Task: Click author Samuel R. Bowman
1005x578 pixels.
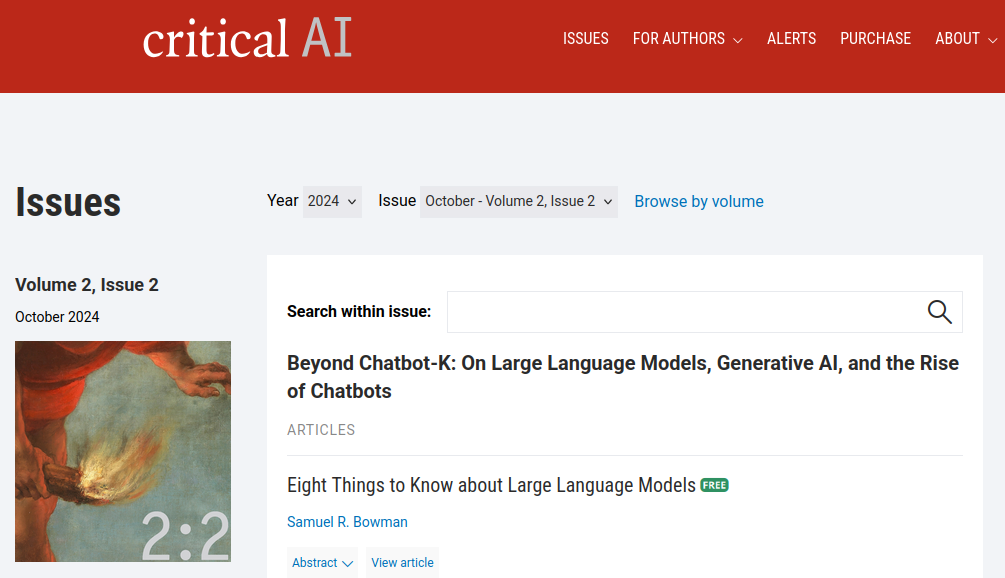Action: 347,522
